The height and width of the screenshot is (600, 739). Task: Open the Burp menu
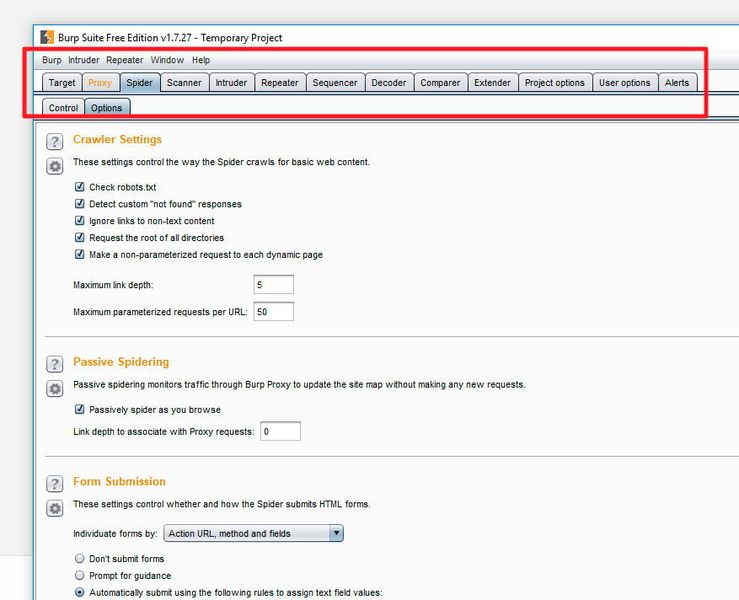[52, 60]
